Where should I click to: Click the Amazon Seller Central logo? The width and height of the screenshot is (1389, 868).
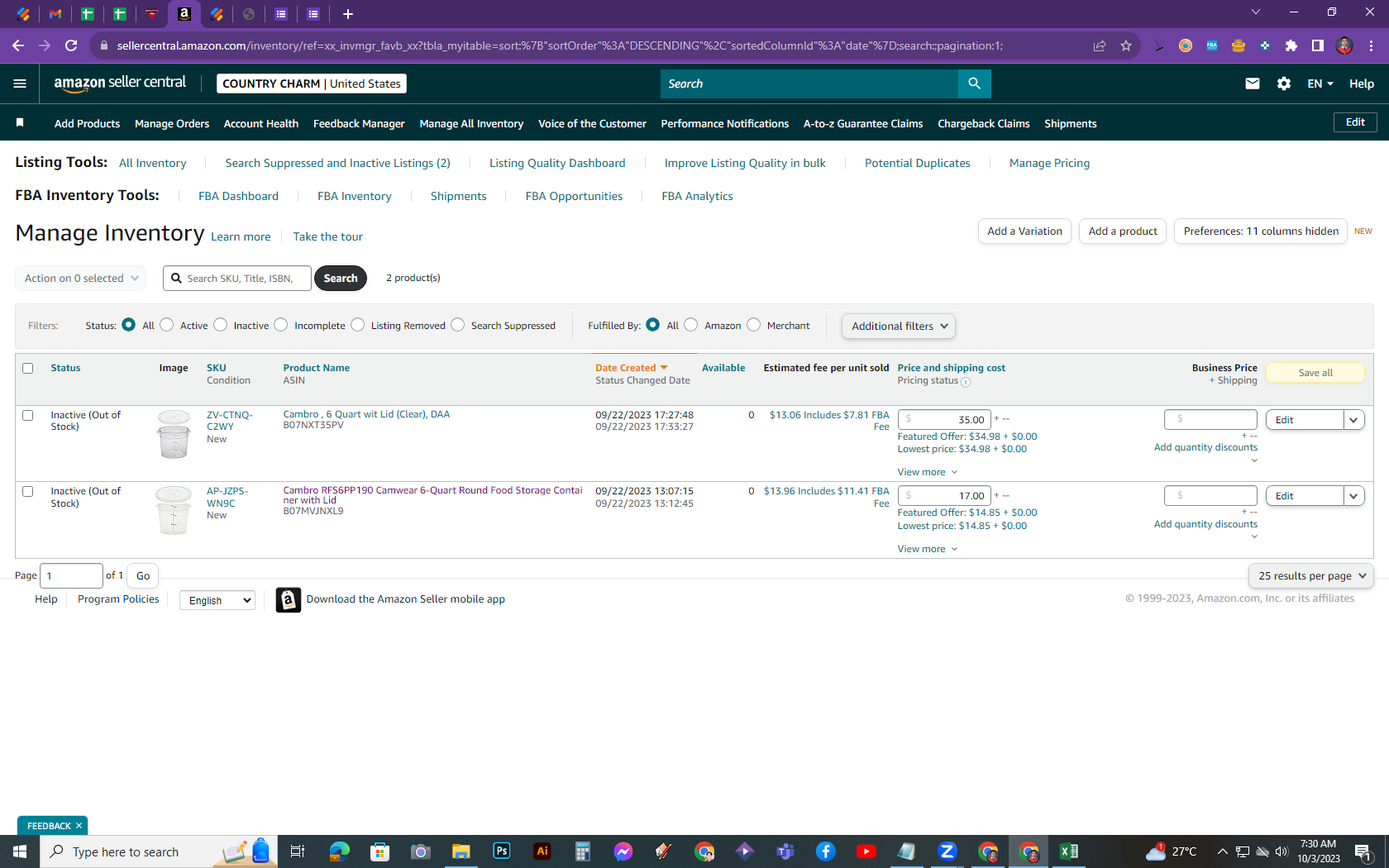click(x=120, y=83)
